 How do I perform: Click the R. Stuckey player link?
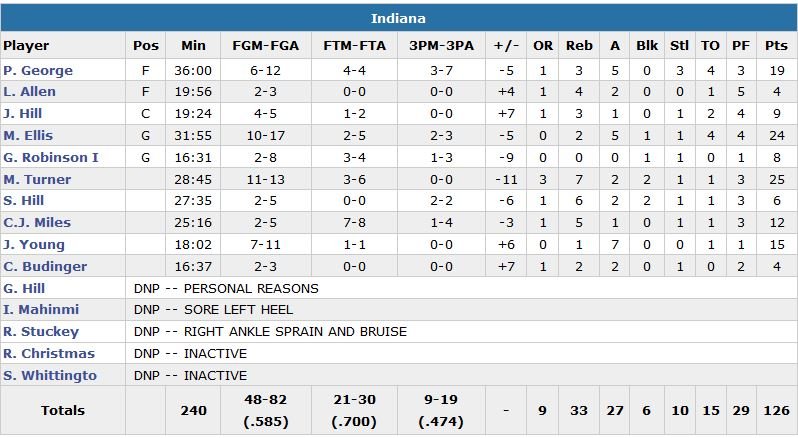tap(41, 332)
